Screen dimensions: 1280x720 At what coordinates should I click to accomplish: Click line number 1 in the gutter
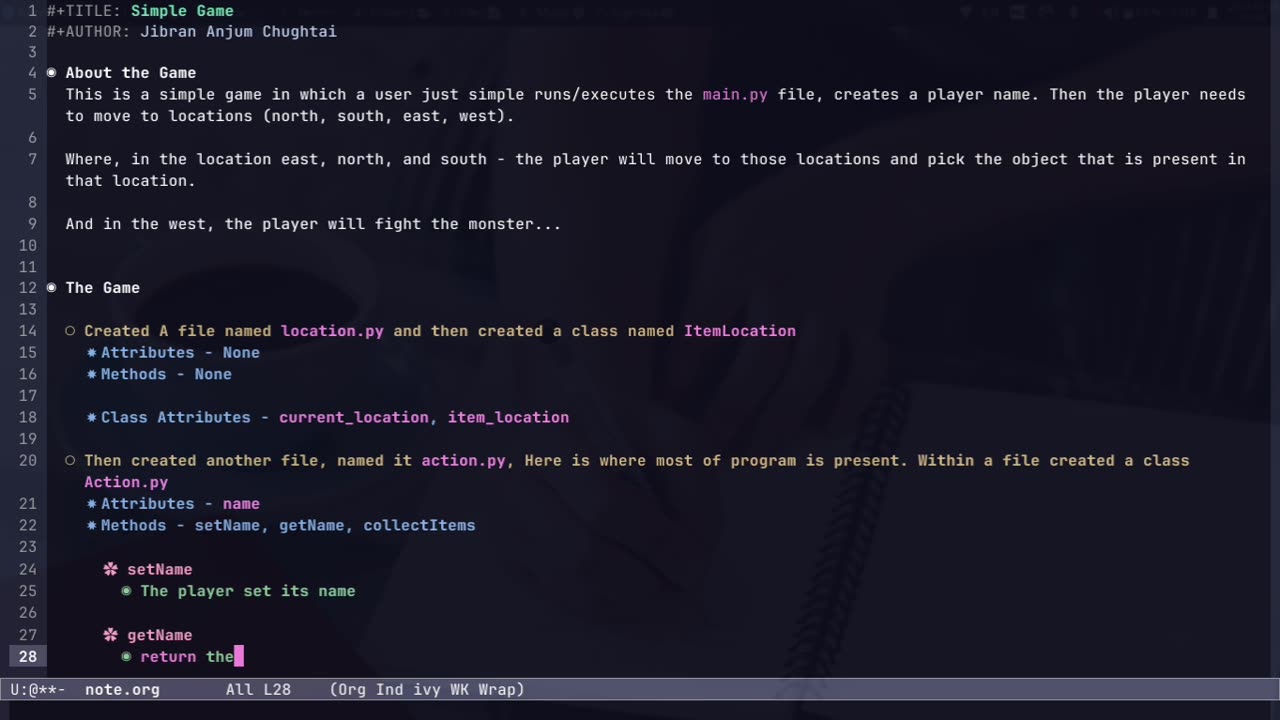33,11
